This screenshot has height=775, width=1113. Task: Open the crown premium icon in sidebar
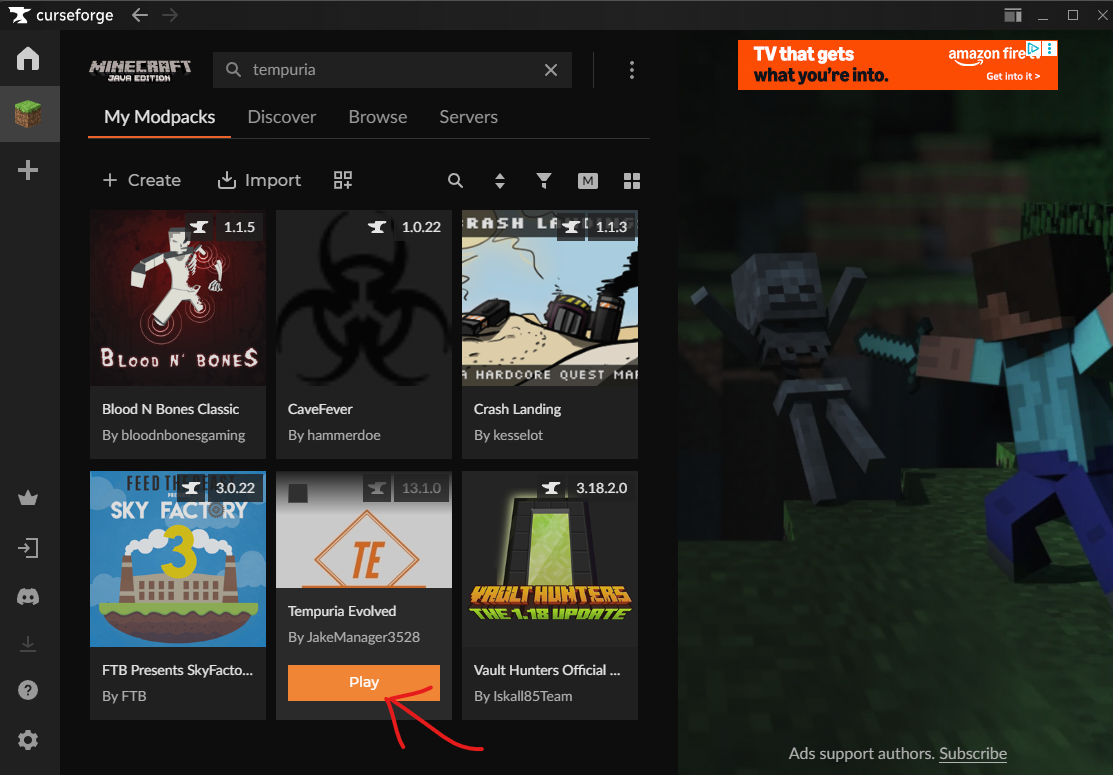coord(28,498)
